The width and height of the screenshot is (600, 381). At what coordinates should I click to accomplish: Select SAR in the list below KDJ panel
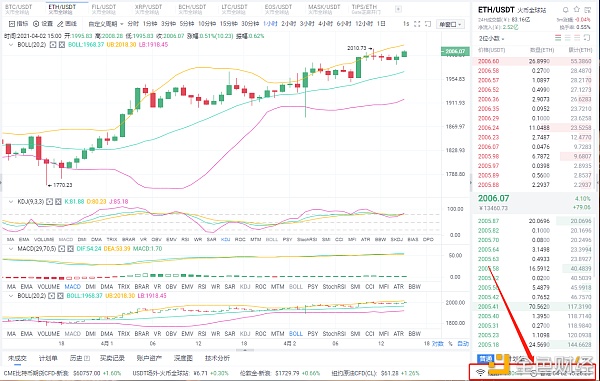tap(212, 239)
